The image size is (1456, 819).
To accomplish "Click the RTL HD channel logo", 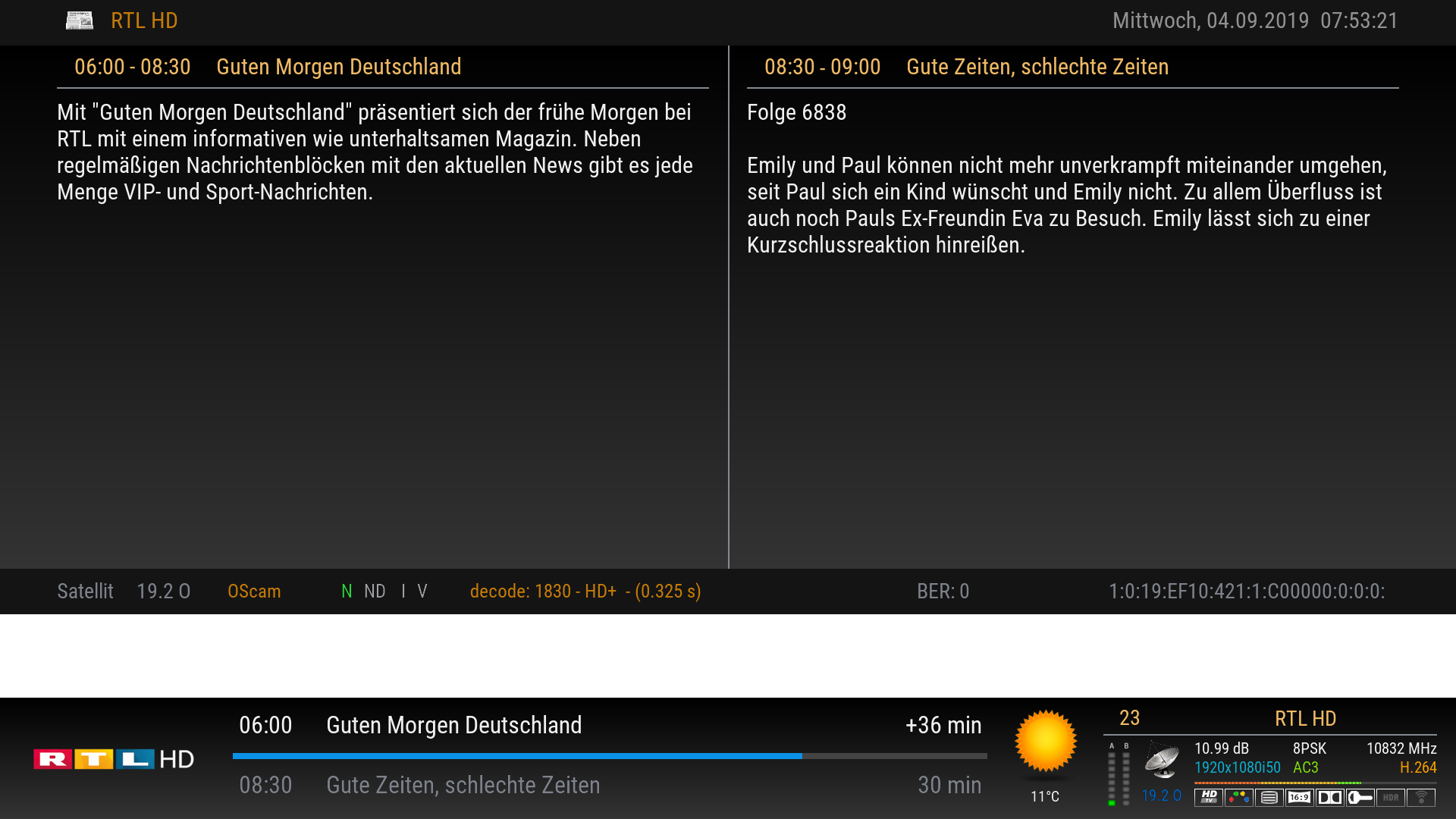I will coord(114,759).
